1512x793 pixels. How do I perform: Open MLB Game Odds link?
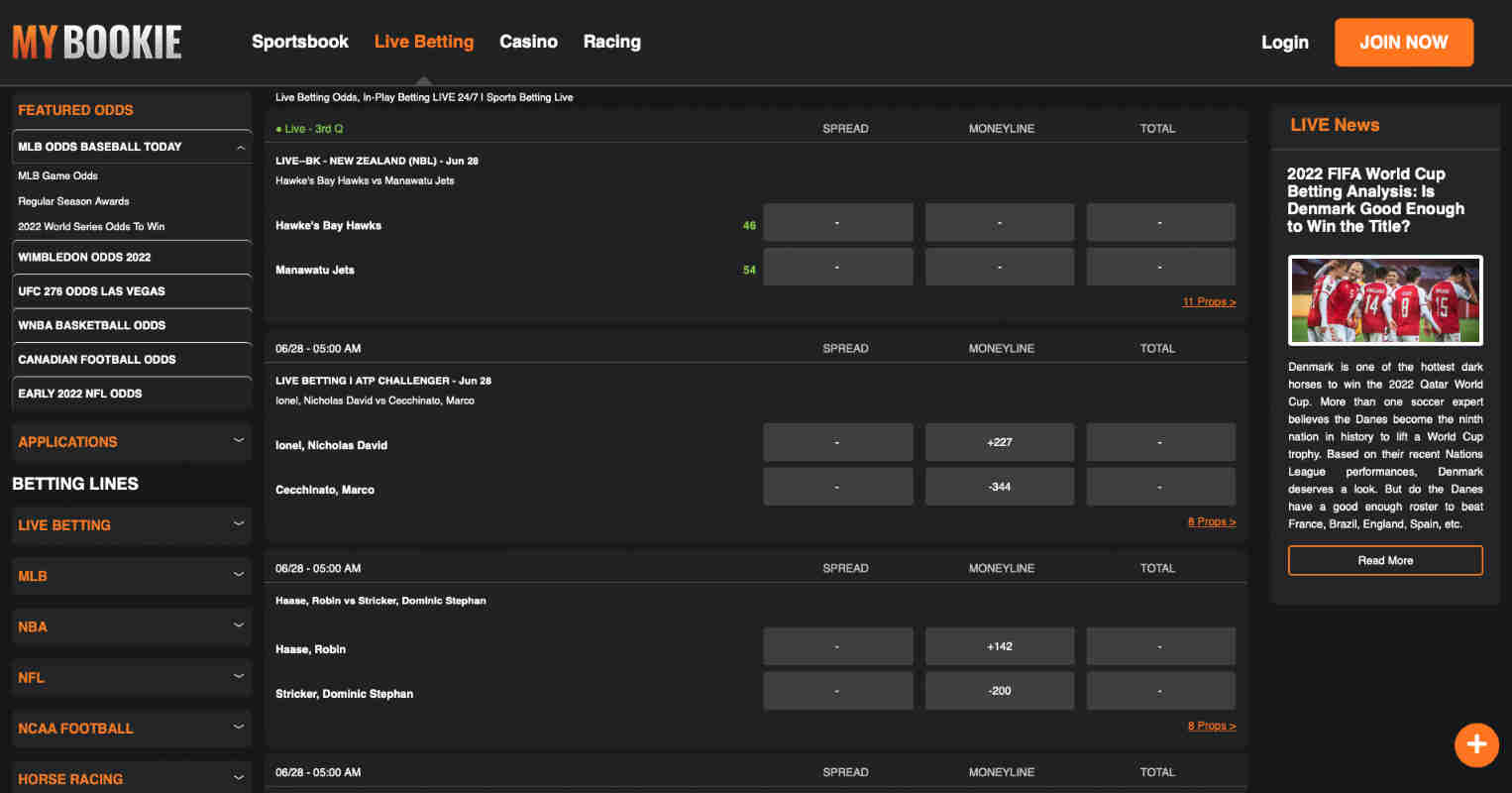(x=57, y=175)
